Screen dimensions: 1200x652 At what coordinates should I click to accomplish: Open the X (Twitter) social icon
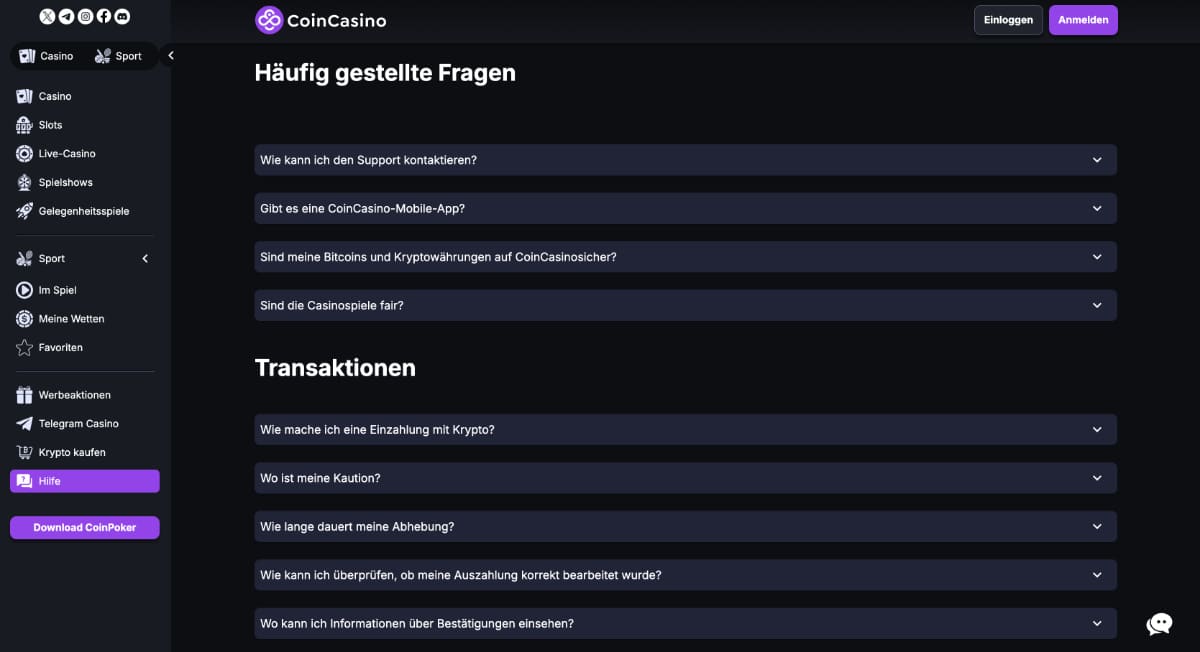pos(47,16)
